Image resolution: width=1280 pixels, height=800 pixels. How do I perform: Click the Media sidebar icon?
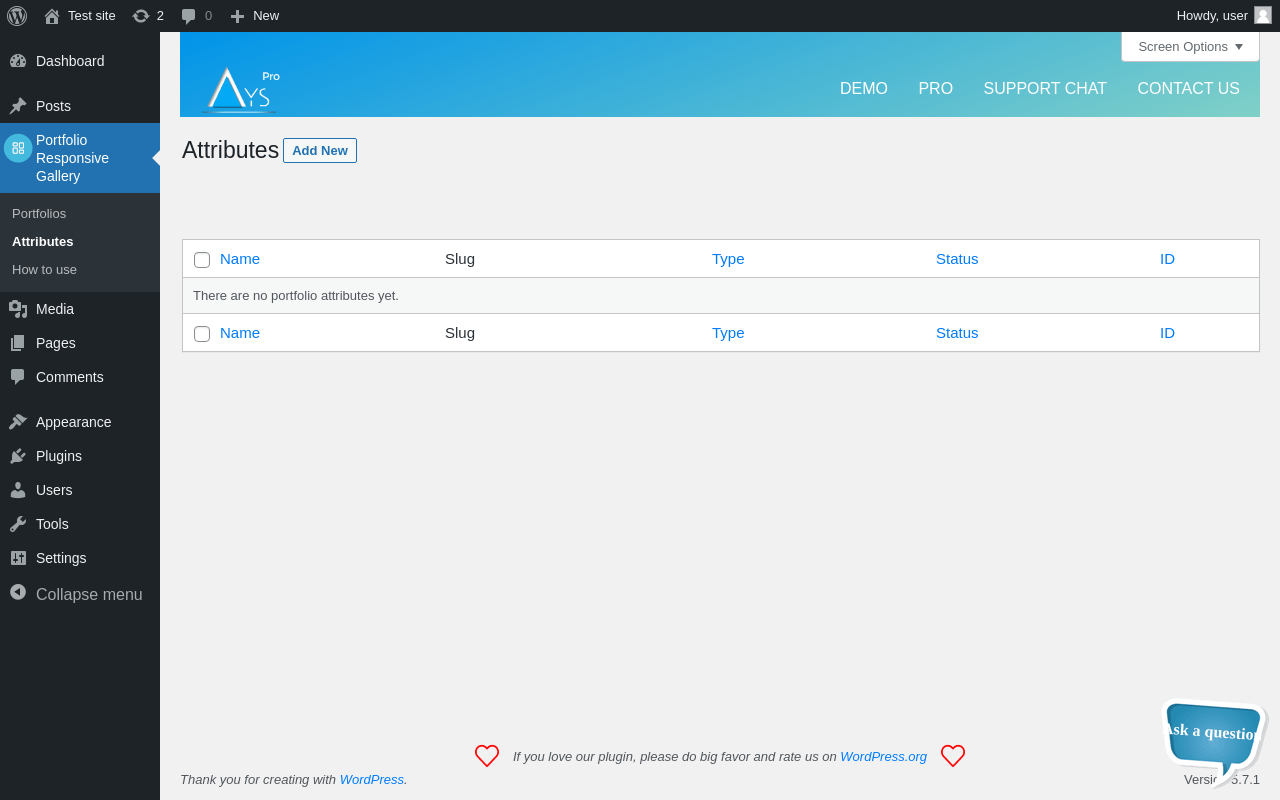[x=18, y=309]
